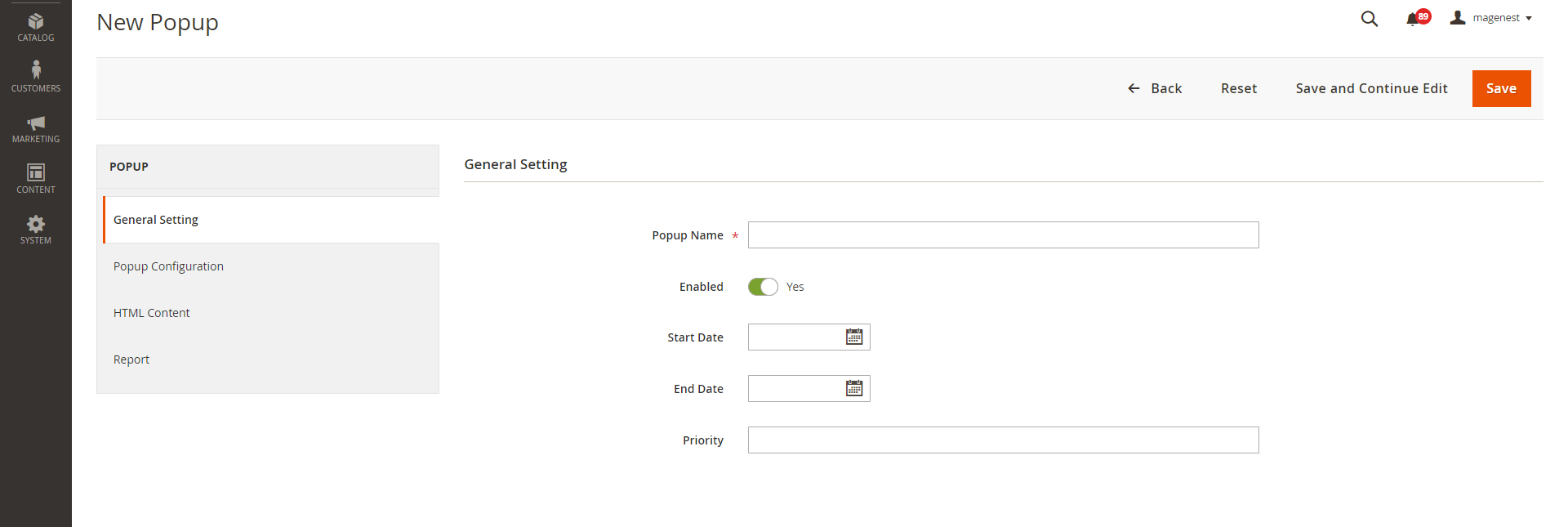Image resolution: width=1568 pixels, height=527 pixels.
Task: Click Save and Continue Edit
Action: tap(1371, 88)
